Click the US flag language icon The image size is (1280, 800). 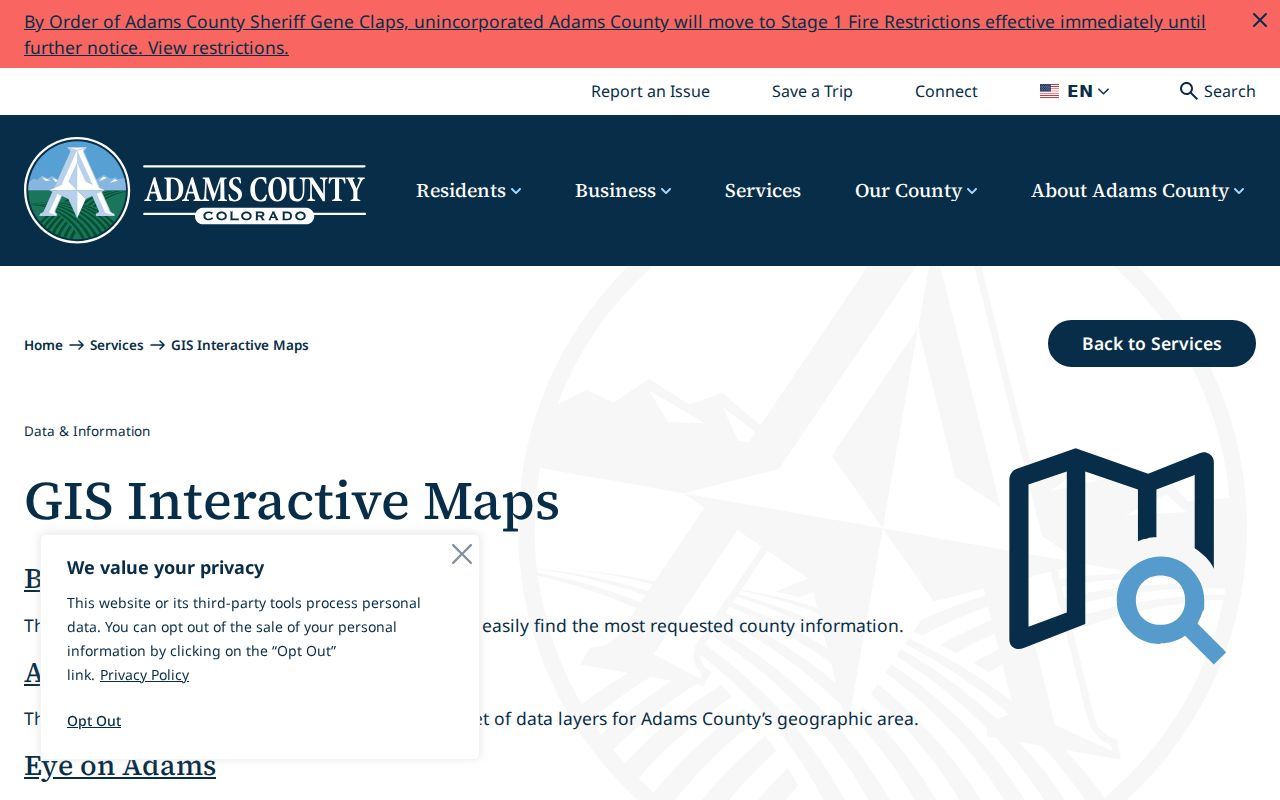(1049, 91)
